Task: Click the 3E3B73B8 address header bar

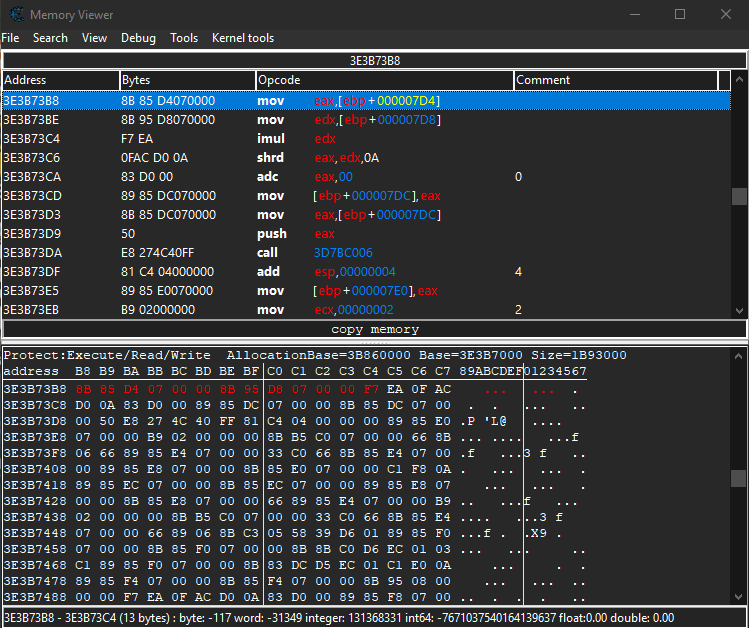Action: click(374, 61)
